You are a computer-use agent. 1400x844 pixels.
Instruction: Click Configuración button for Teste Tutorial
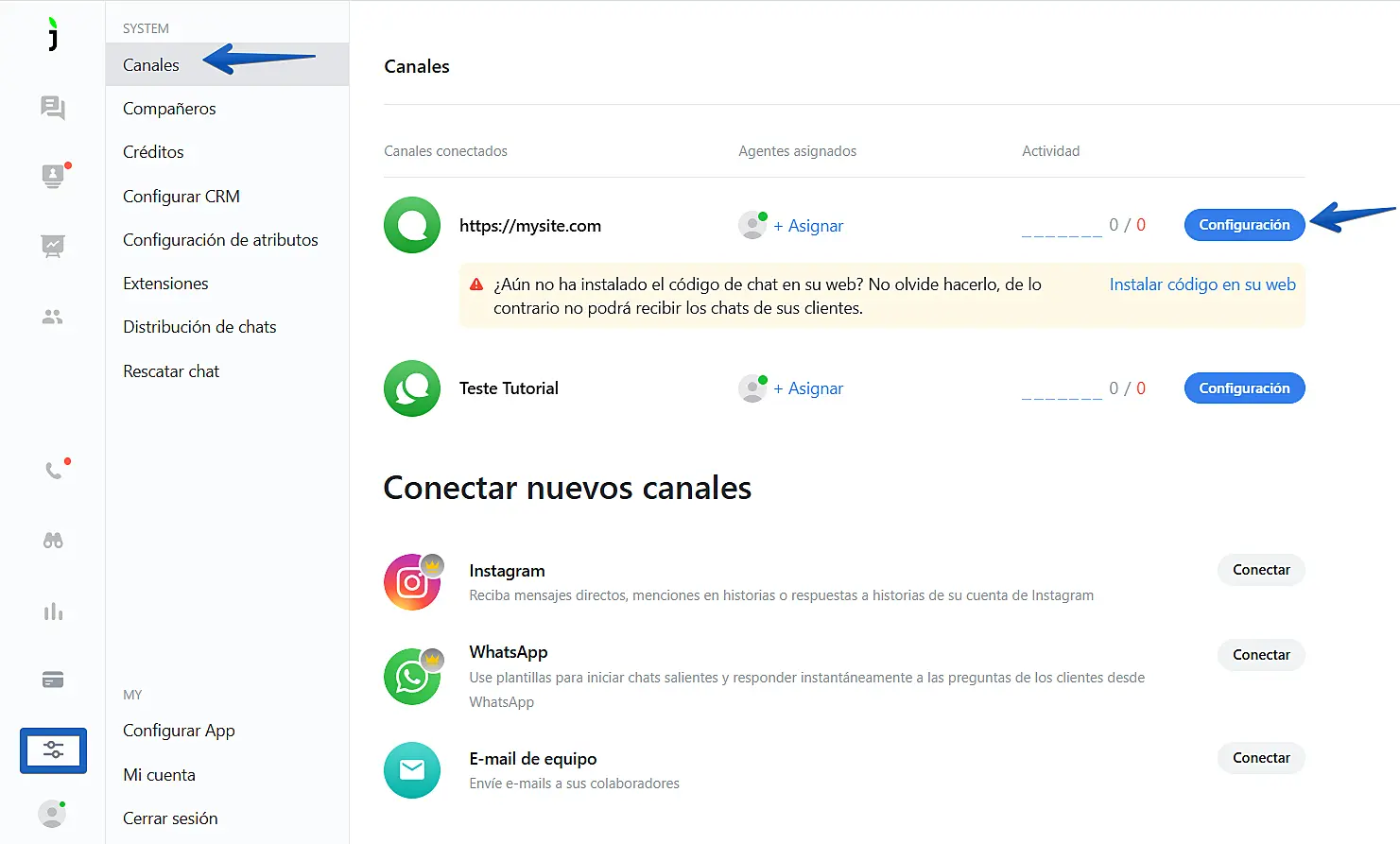1244,388
